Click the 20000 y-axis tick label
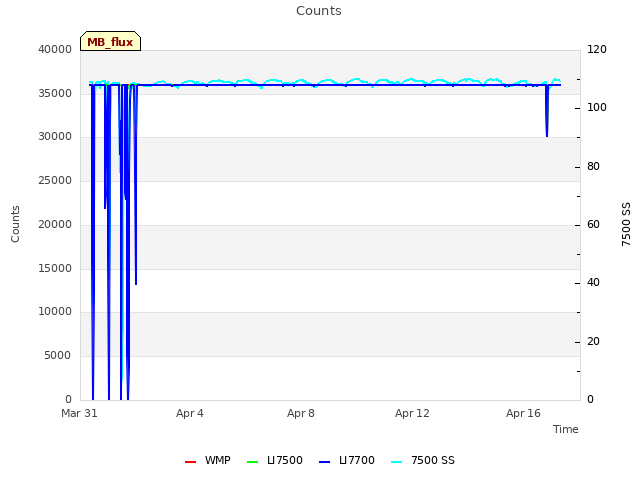This screenshot has height=480, width=640. 55,224
